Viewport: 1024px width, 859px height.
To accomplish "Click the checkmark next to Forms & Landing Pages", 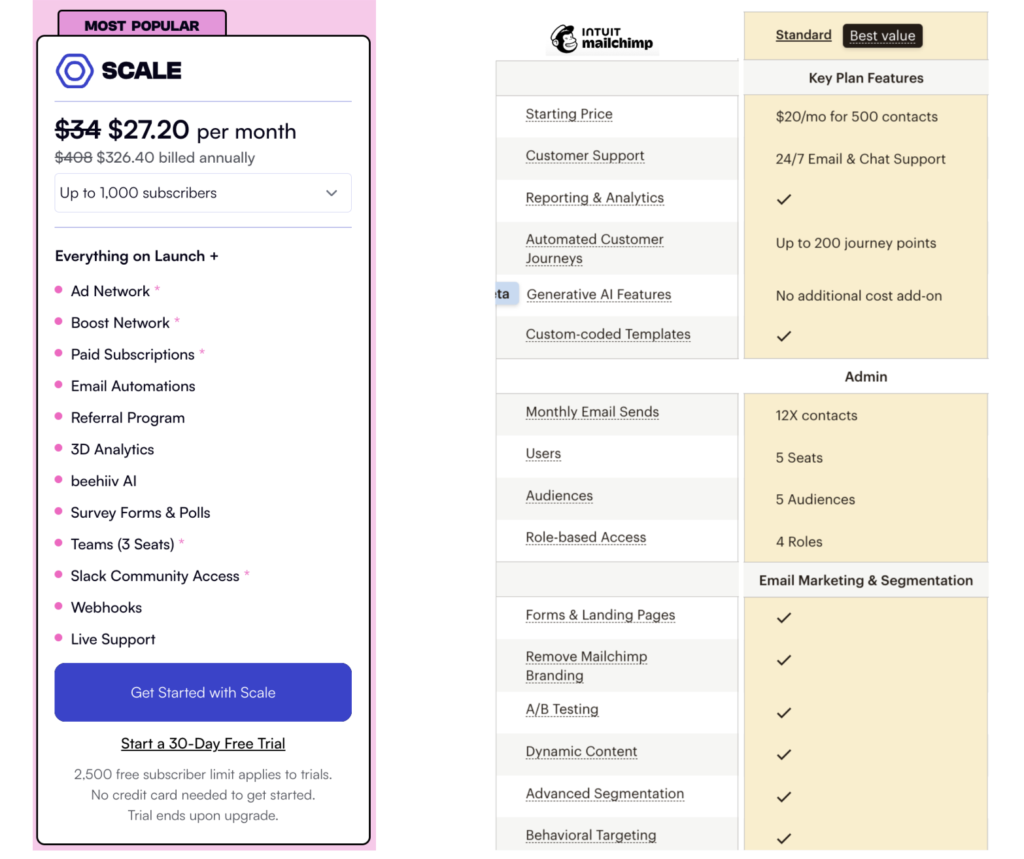I will [784, 618].
